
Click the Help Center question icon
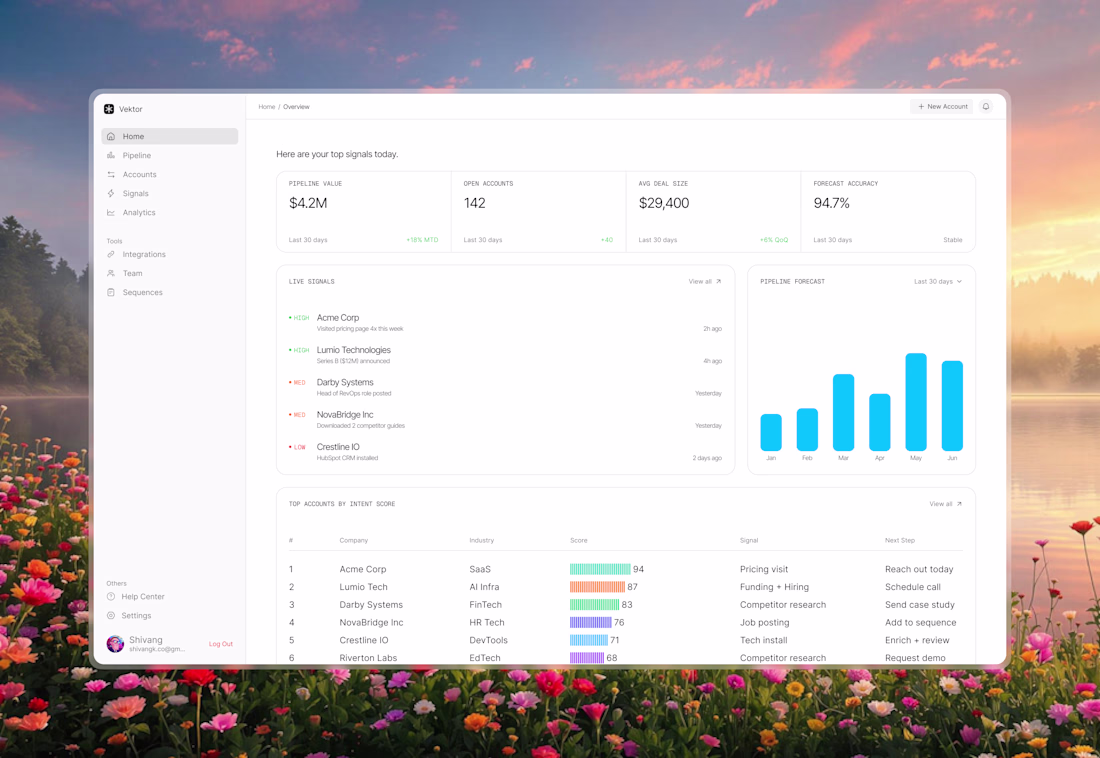click(x=111, y=597)
